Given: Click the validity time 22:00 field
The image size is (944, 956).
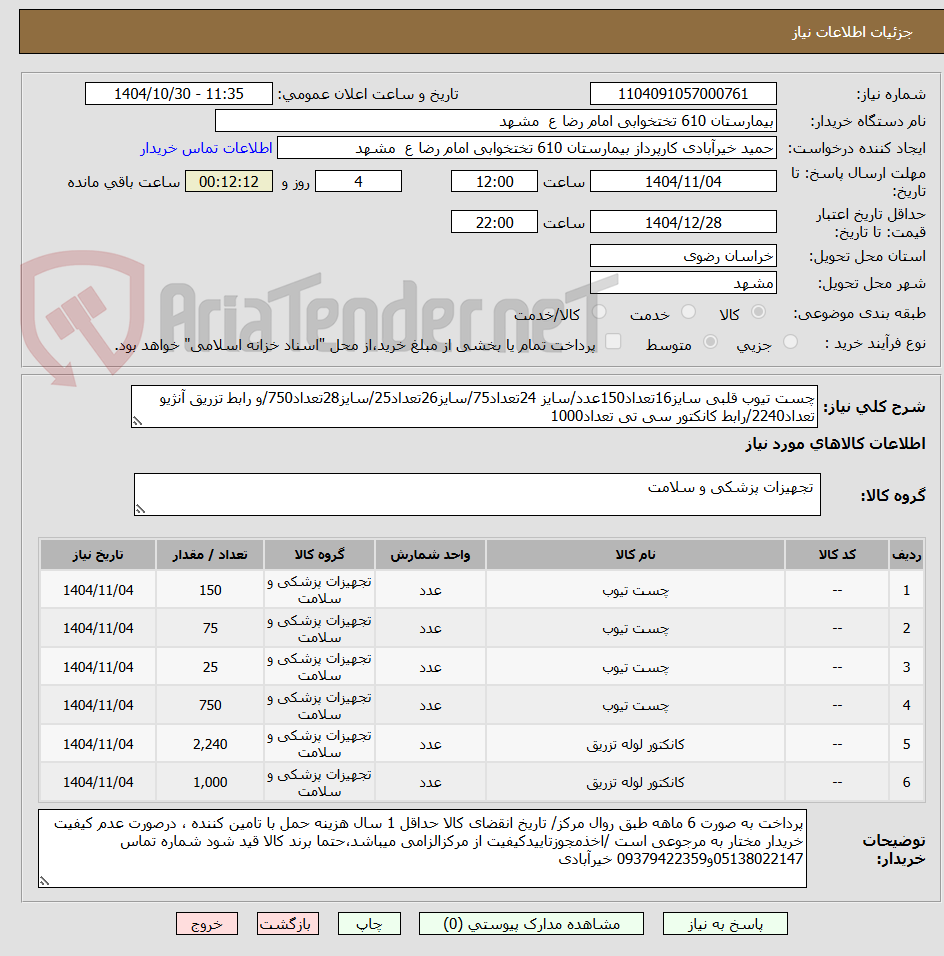Looking at the screenshot, I should click(x=495, y=223).
